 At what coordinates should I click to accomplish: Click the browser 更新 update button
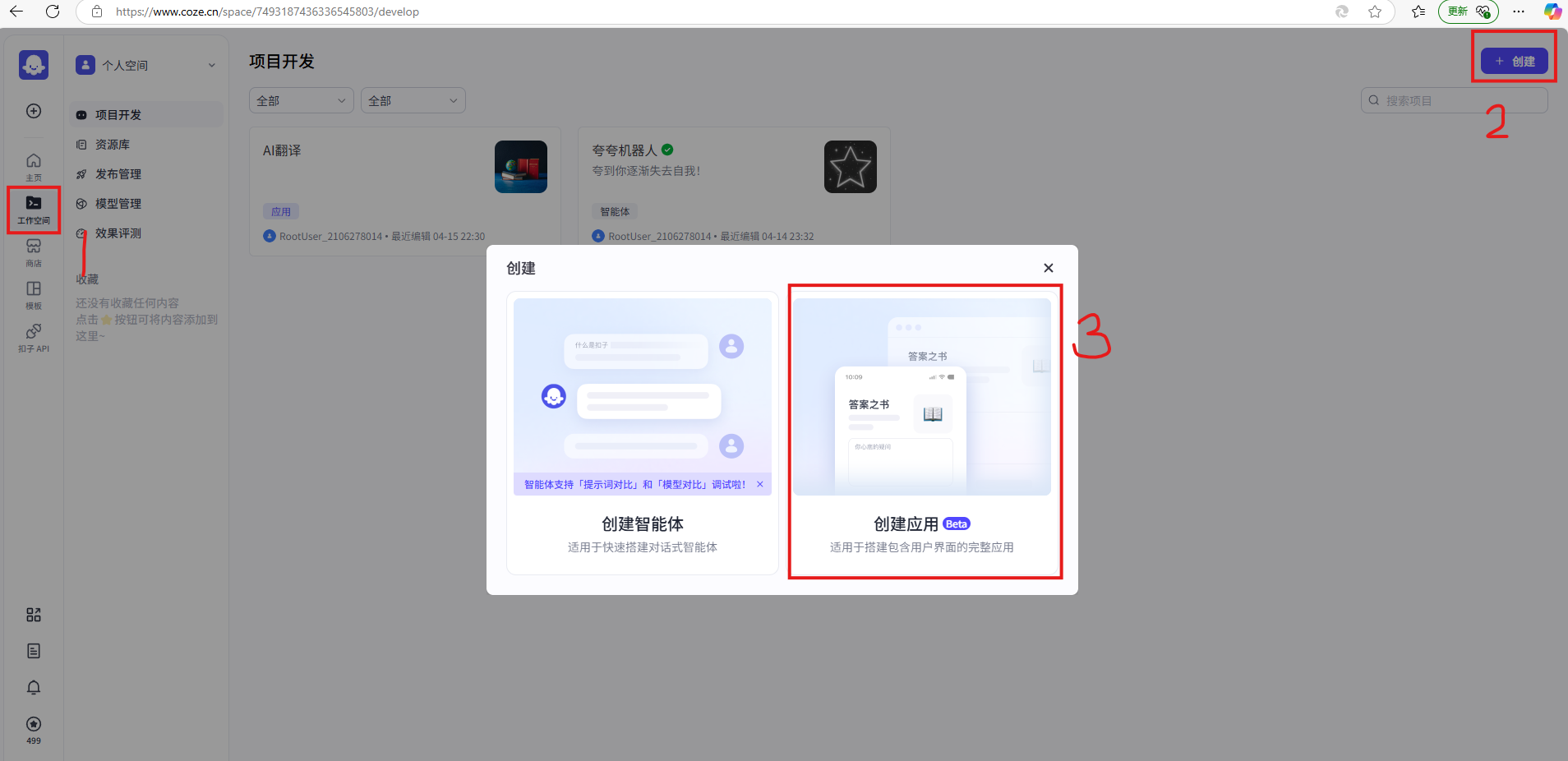pos(1469,12)
